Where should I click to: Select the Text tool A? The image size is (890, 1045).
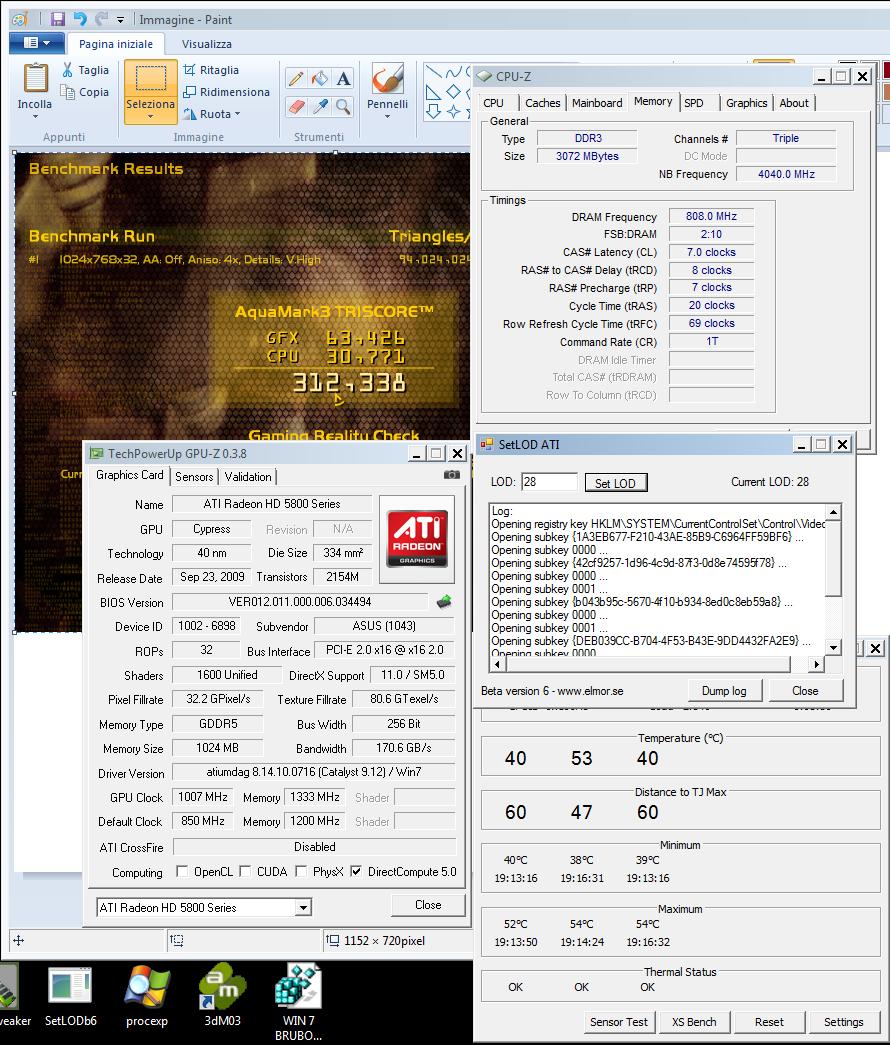pyautogui.click(x=343, y=79)
